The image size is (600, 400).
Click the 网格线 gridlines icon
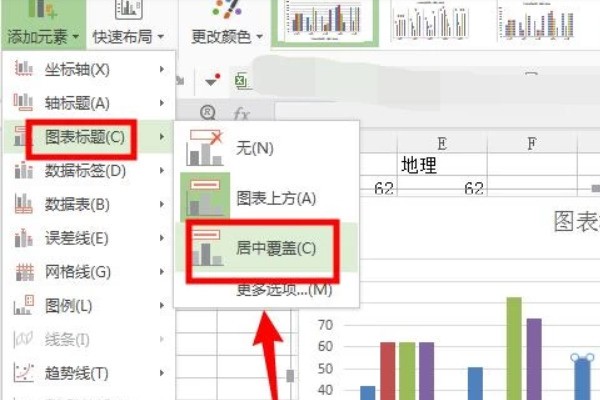[x=24, y=272]
